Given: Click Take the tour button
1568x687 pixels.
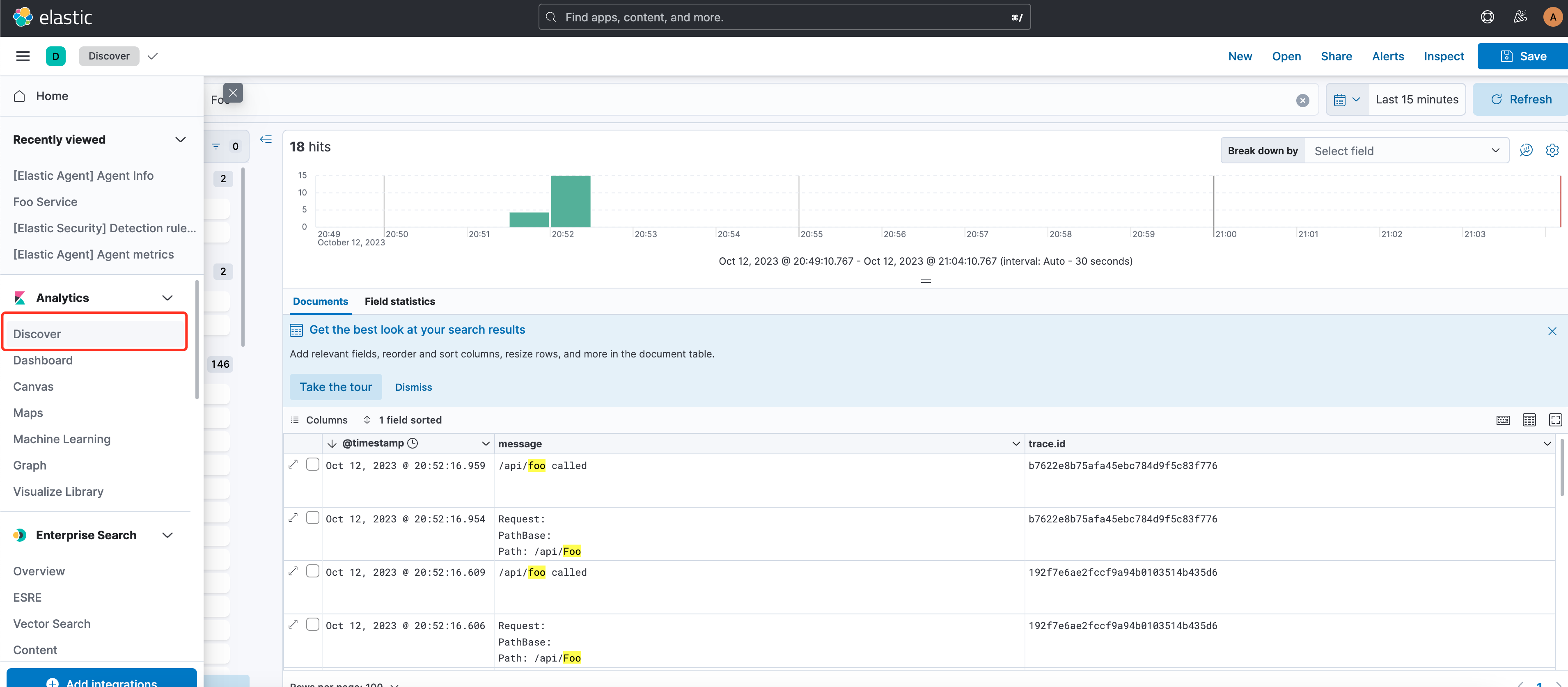Looking at the screenshot, I should click(335, 387).
